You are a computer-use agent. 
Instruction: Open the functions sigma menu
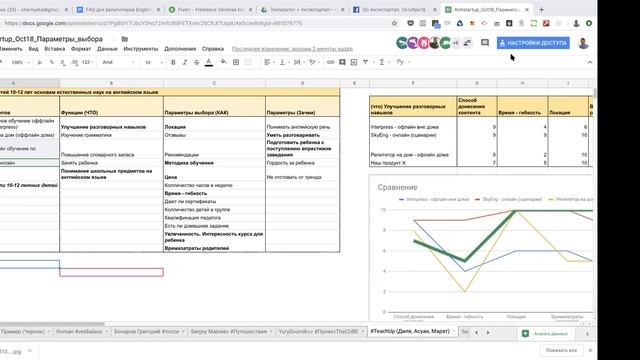[x=383, y=62]
